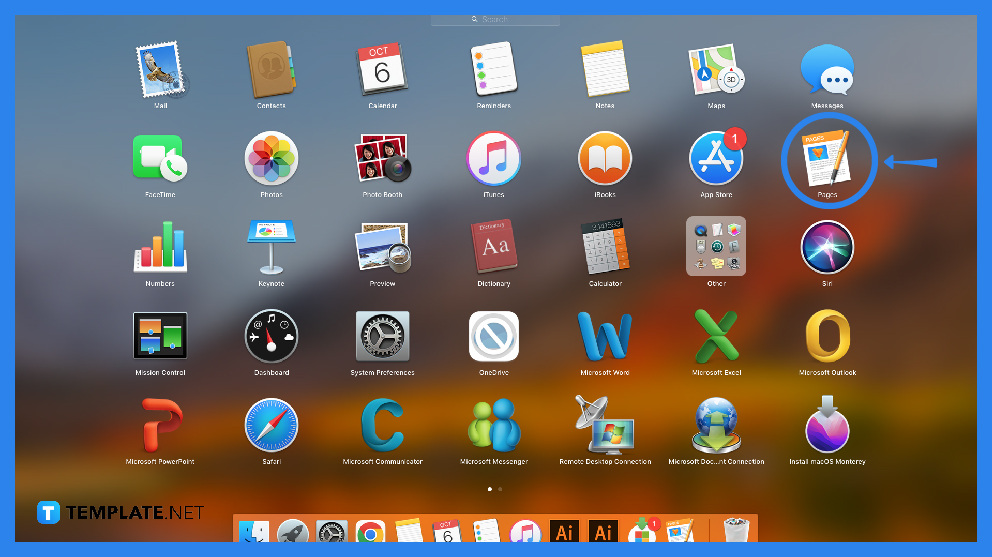Switch to second Launchpad page dot
Viewport: 992px width, 557px height.
tap(500, 489)
